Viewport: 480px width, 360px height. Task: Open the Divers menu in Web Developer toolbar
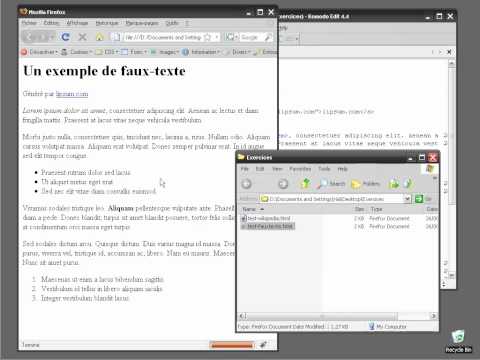[236, 52]
